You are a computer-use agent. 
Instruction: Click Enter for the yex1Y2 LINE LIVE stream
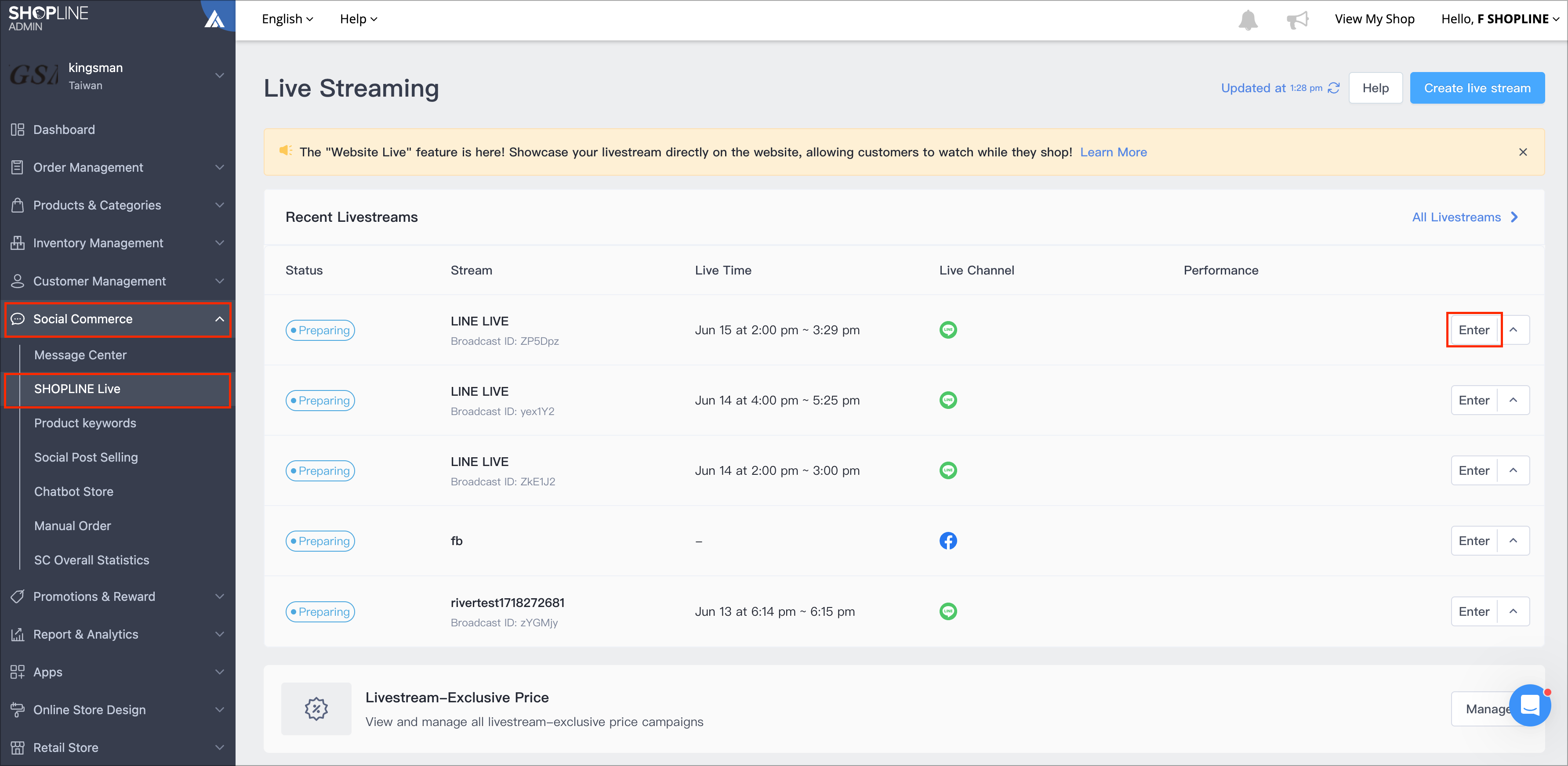coord(1474,400)
